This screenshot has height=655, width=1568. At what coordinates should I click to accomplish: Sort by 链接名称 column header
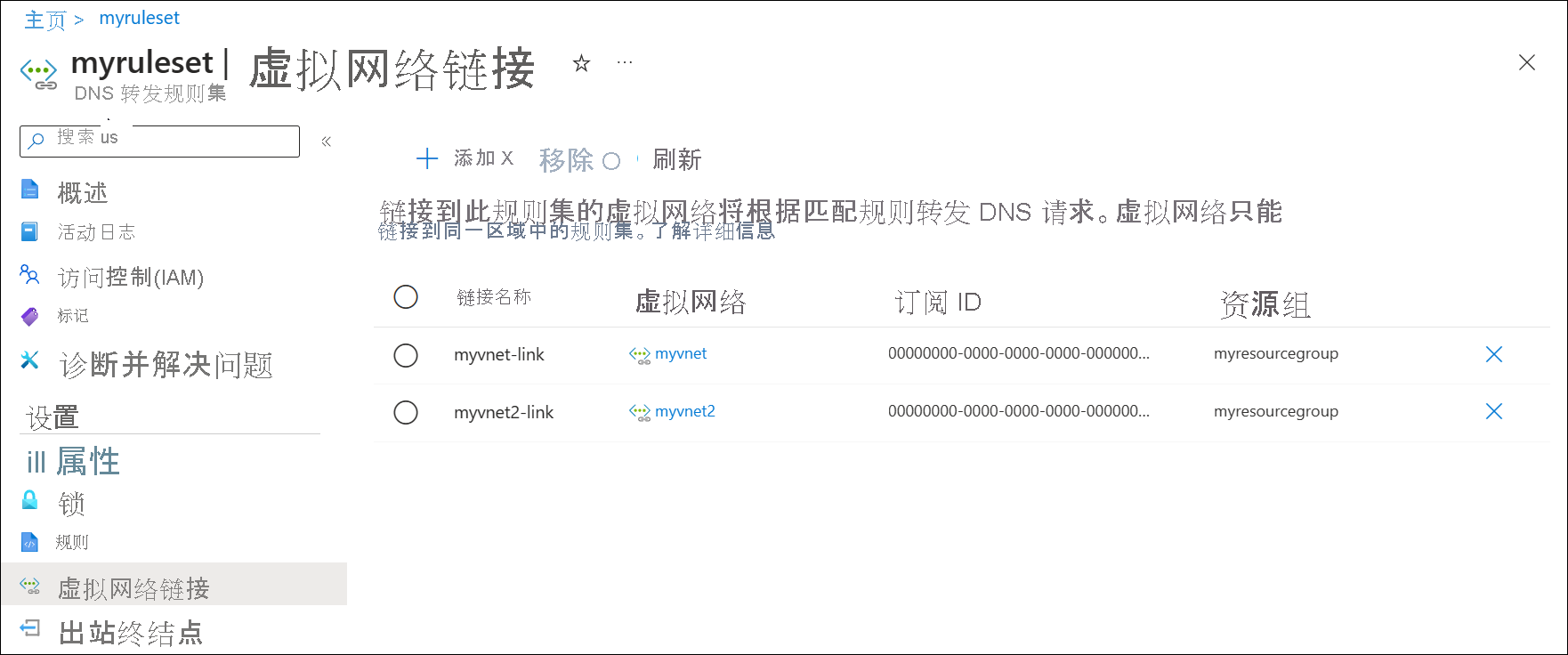pos(494,297)
